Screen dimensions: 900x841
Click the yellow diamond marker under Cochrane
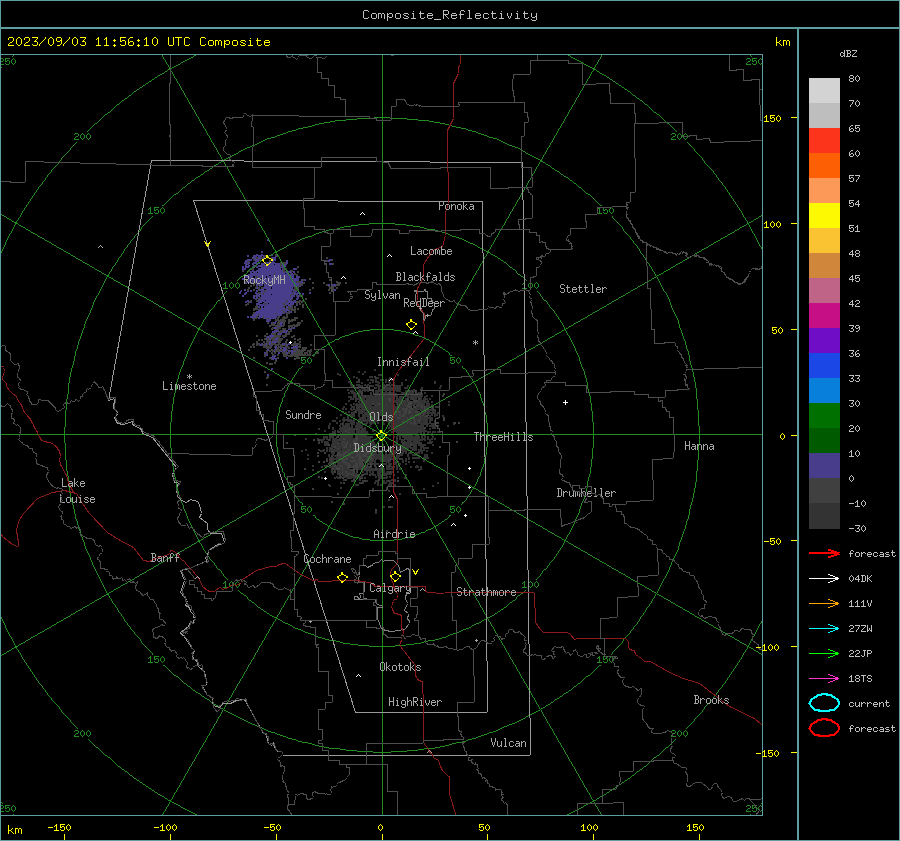tap(343, 578)
